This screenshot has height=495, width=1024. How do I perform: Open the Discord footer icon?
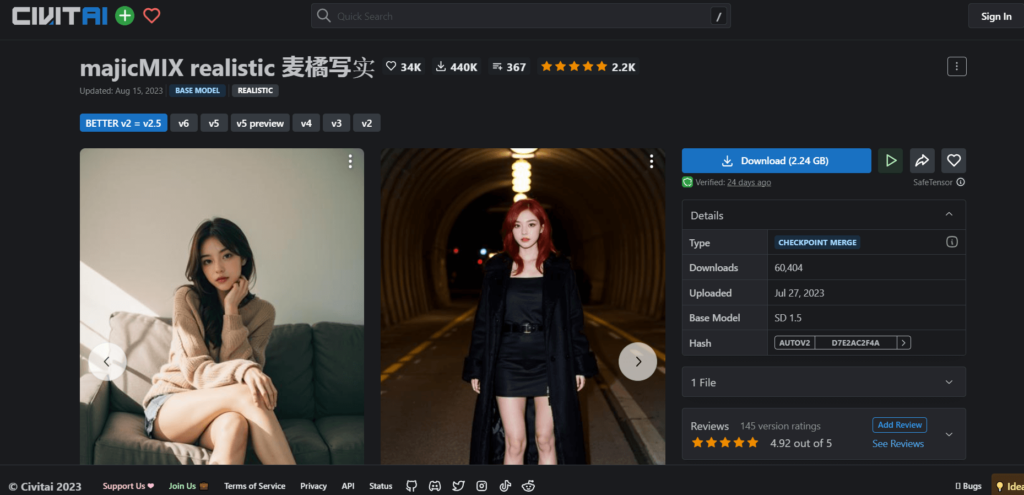(434, 486)
